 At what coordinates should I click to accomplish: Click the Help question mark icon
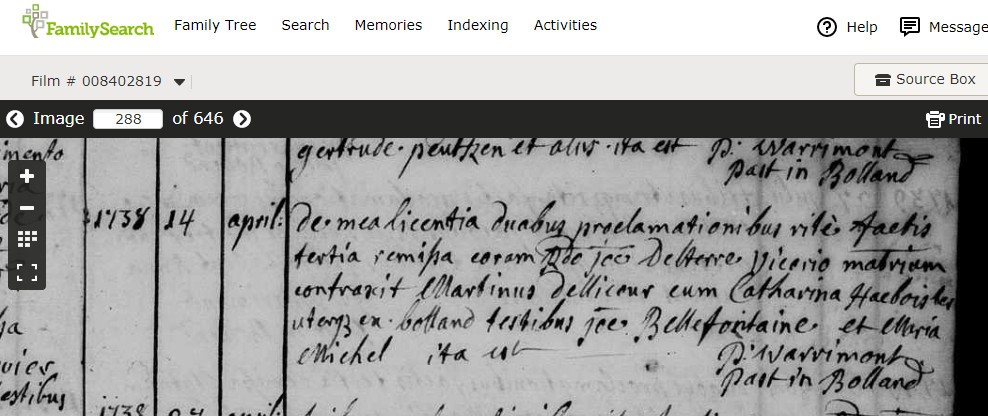point(827,27)
